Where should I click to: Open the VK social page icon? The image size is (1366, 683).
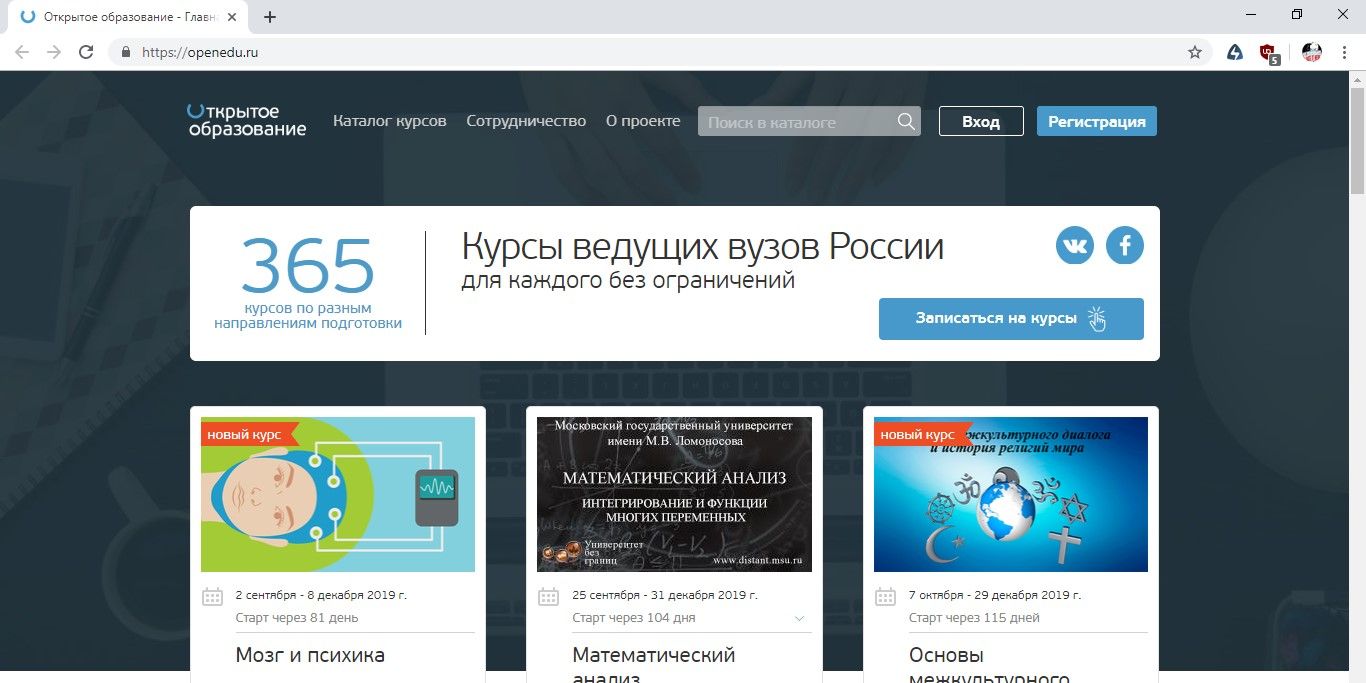click(1075, 245)
